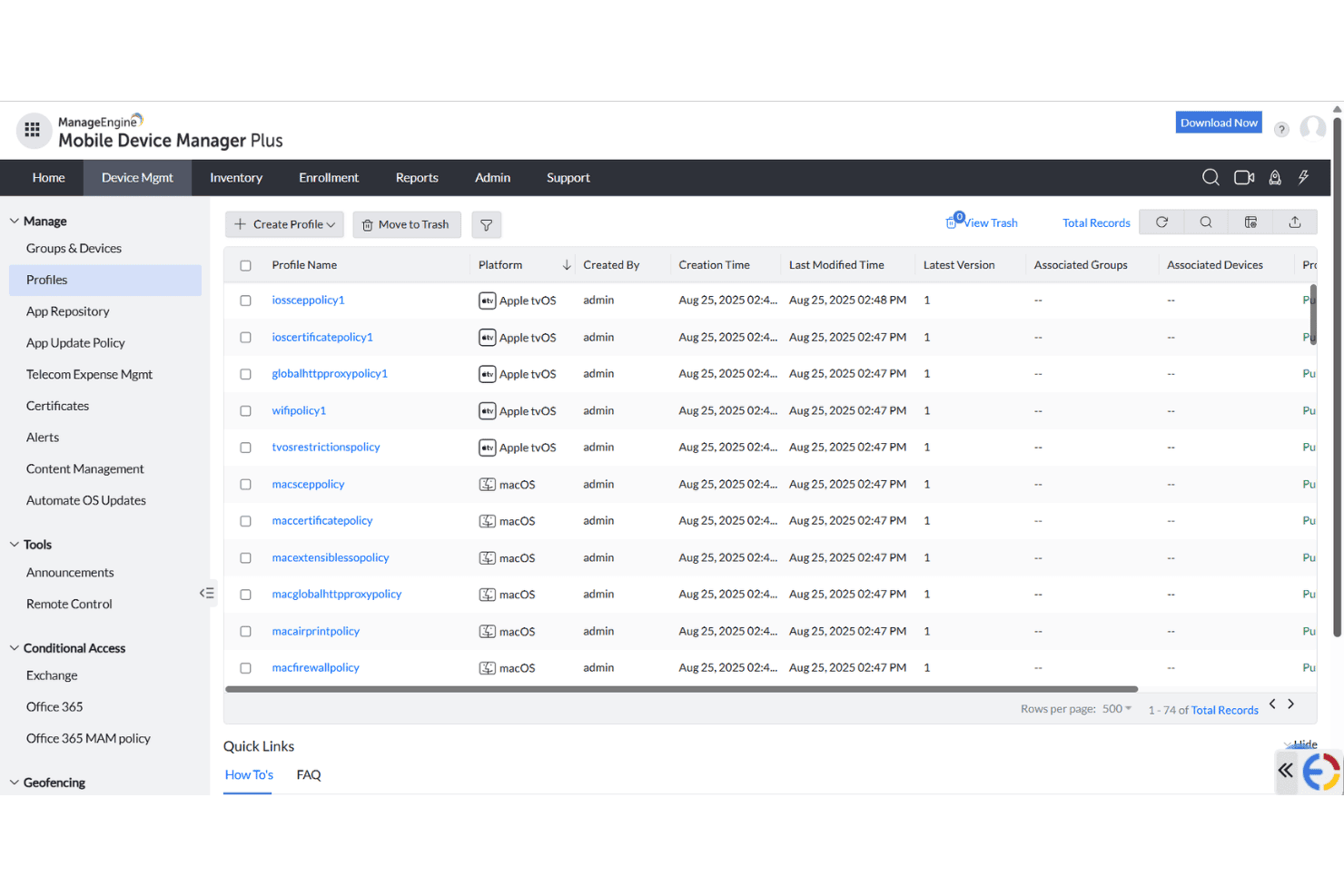Check the macsceppolicy row checkbox
The width and height of the screenshot is (1344, 896).
click(245, 485)
